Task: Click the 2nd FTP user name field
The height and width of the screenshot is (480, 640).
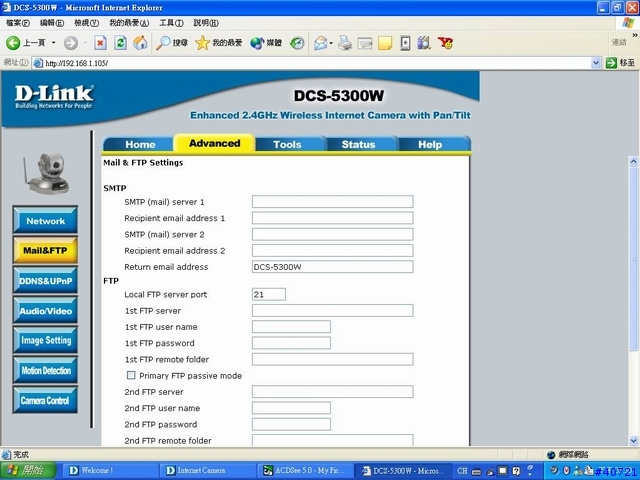Action: coord(291,408)
